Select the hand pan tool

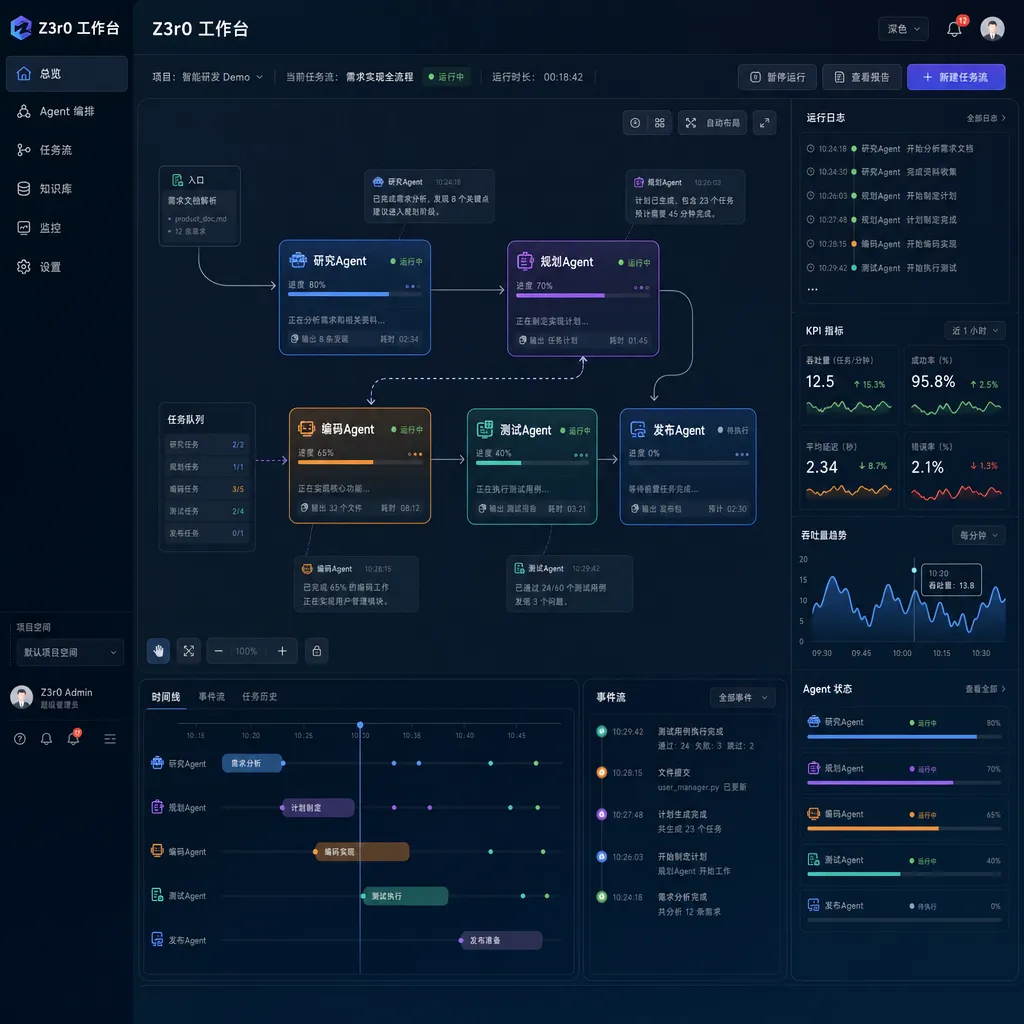[x=158, y=651]
